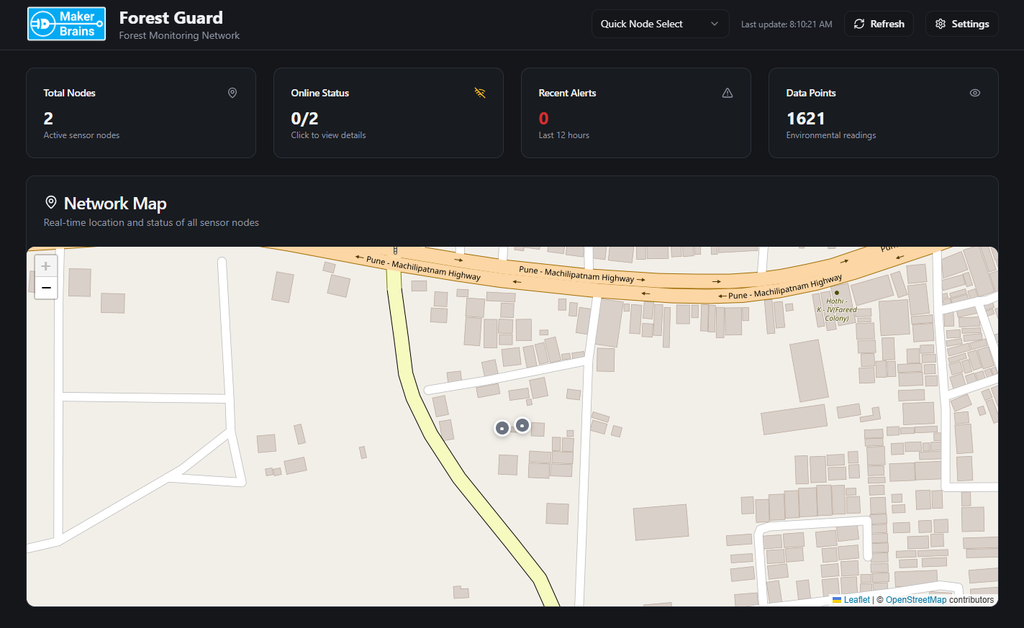This screenshot has width=1024, height=628.
Task: Click 'Forest Monitoring Network' subtitle
Action: [179, 36]
